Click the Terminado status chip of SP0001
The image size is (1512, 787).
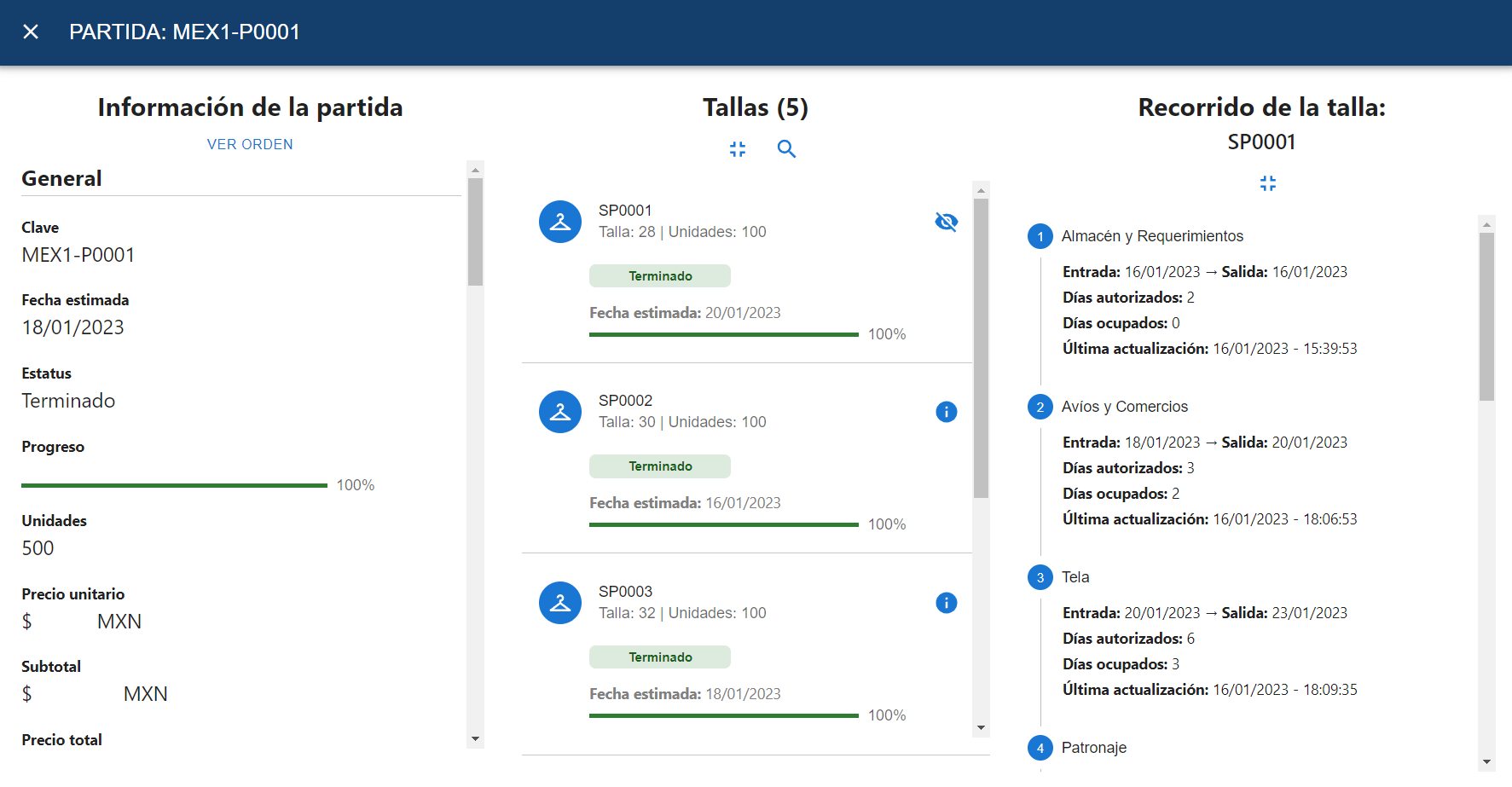pos(660,276)
